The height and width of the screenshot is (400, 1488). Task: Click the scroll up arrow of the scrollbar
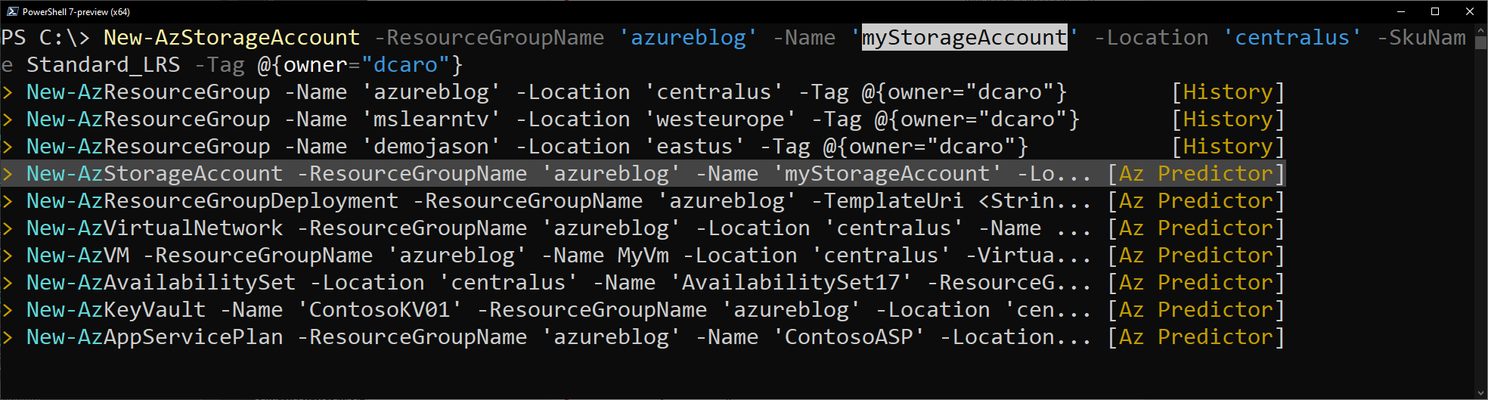[1479, 32]
